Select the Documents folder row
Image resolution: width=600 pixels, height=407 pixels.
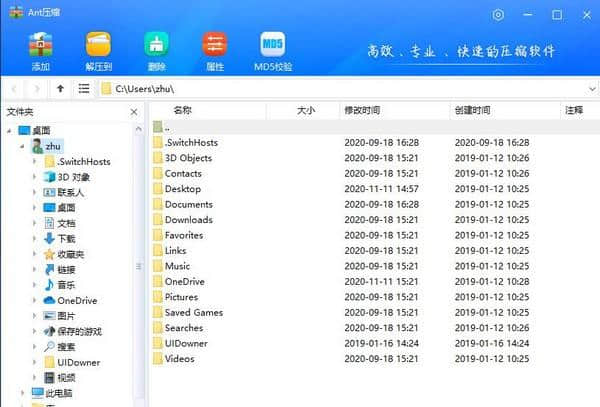pos(375,204)
